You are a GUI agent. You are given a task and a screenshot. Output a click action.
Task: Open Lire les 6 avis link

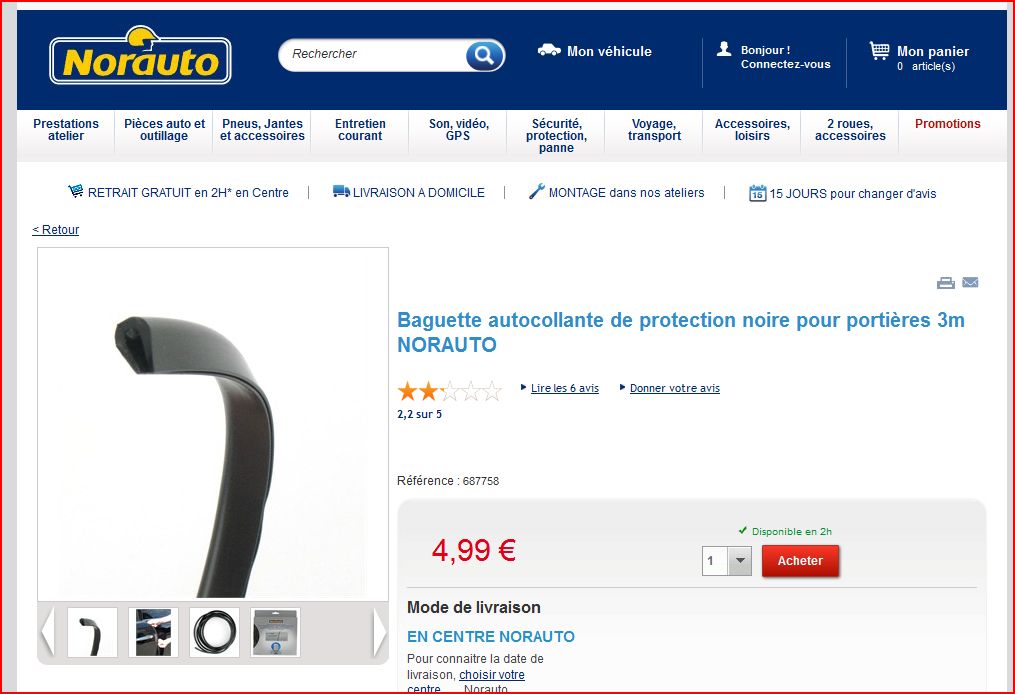coord(564,388)
